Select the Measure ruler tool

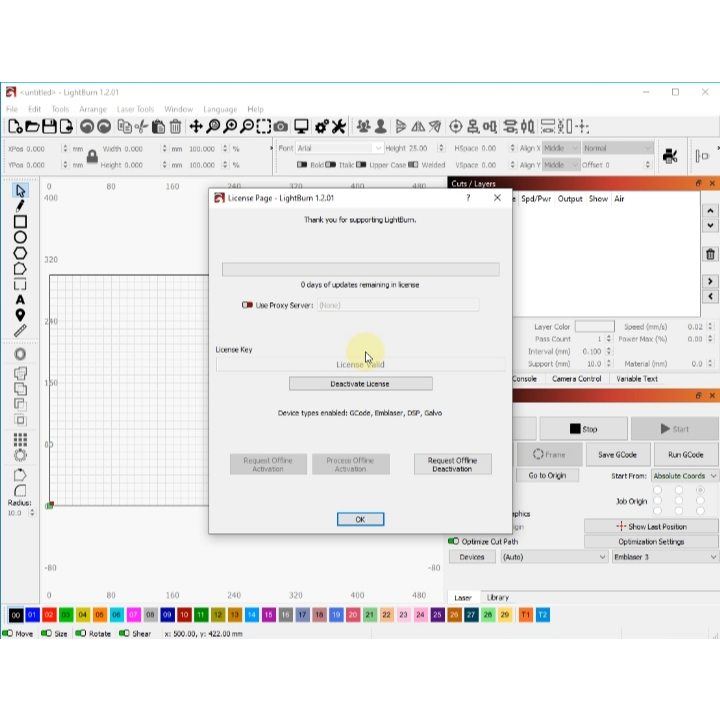click(x=20, y=331)
